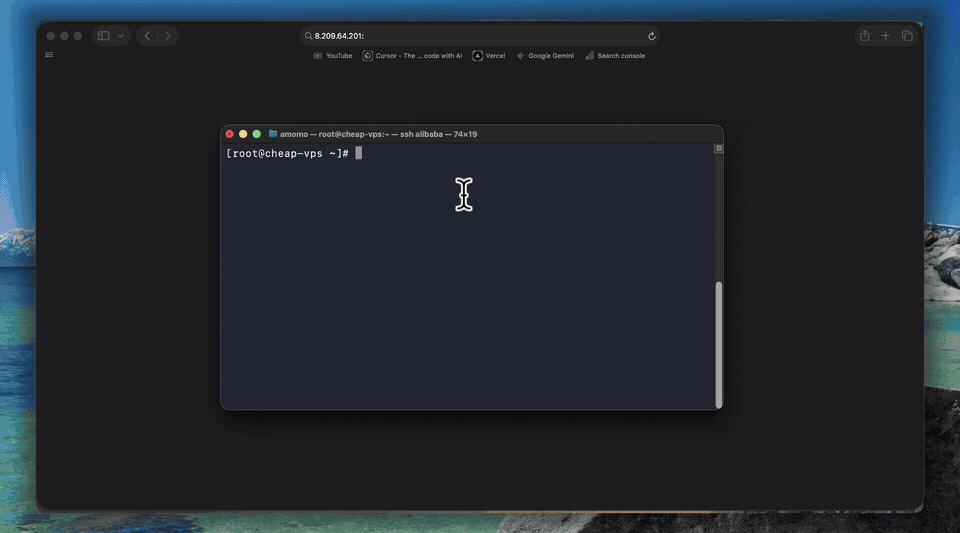Open the sidebar options dropdown arrow

(121, 36)
